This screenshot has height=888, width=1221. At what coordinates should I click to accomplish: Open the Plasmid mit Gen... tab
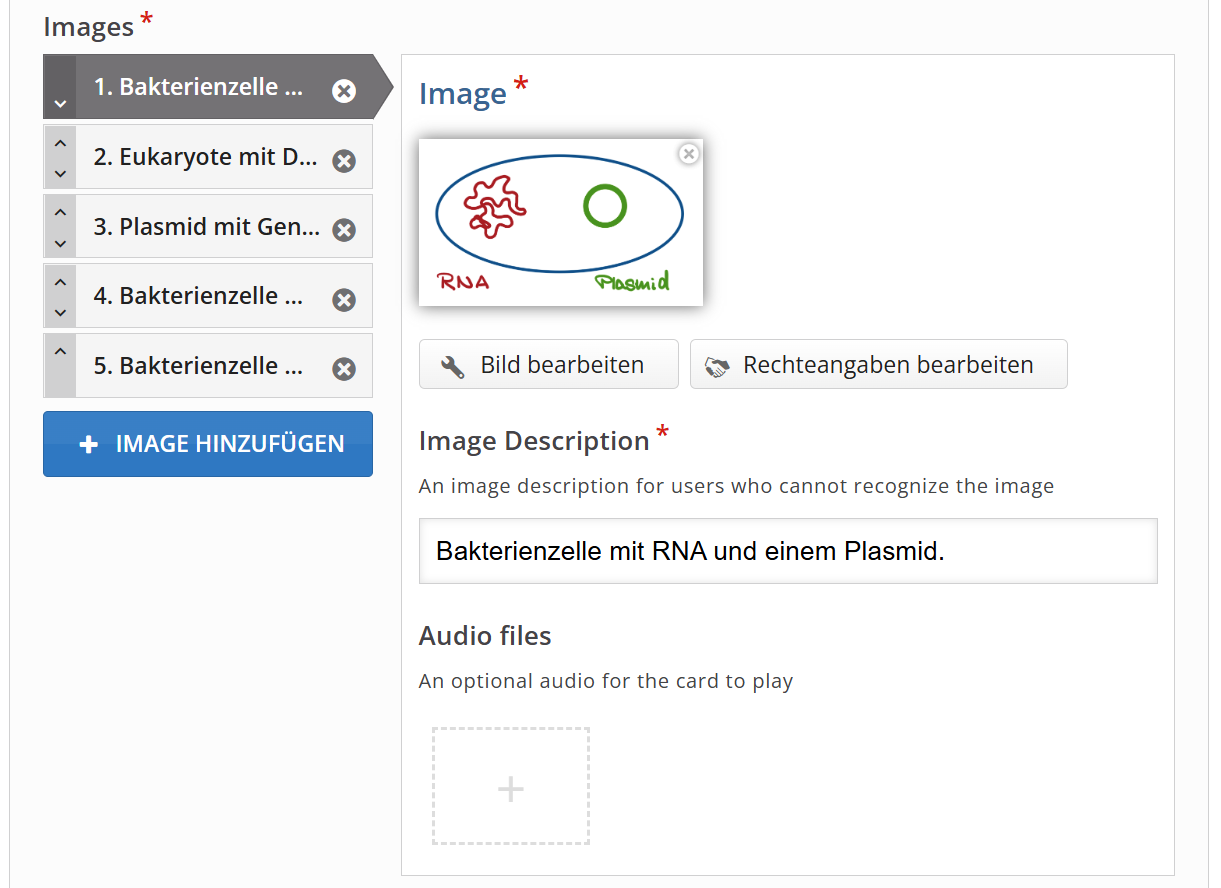tap(205, 227)
